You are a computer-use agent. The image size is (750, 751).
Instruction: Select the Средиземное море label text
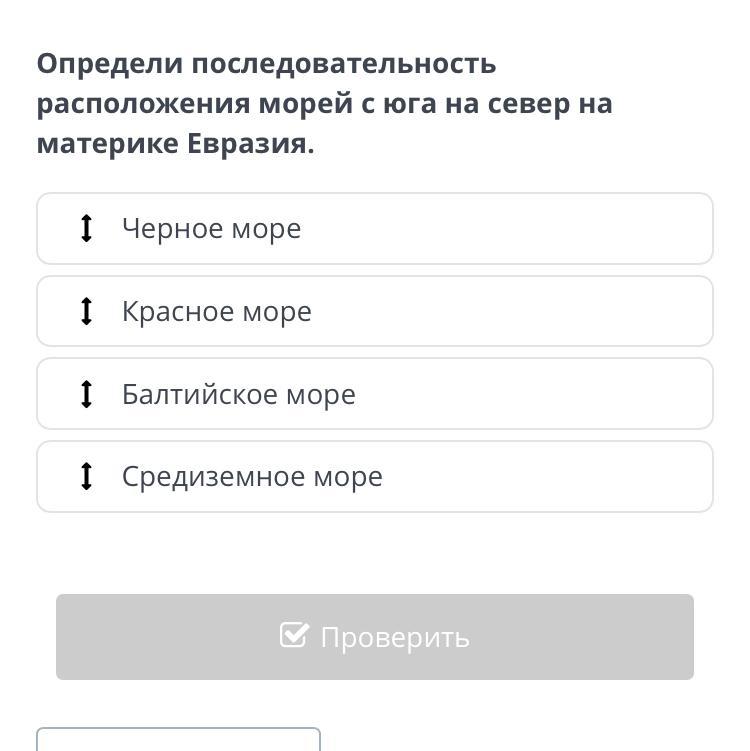252,477
